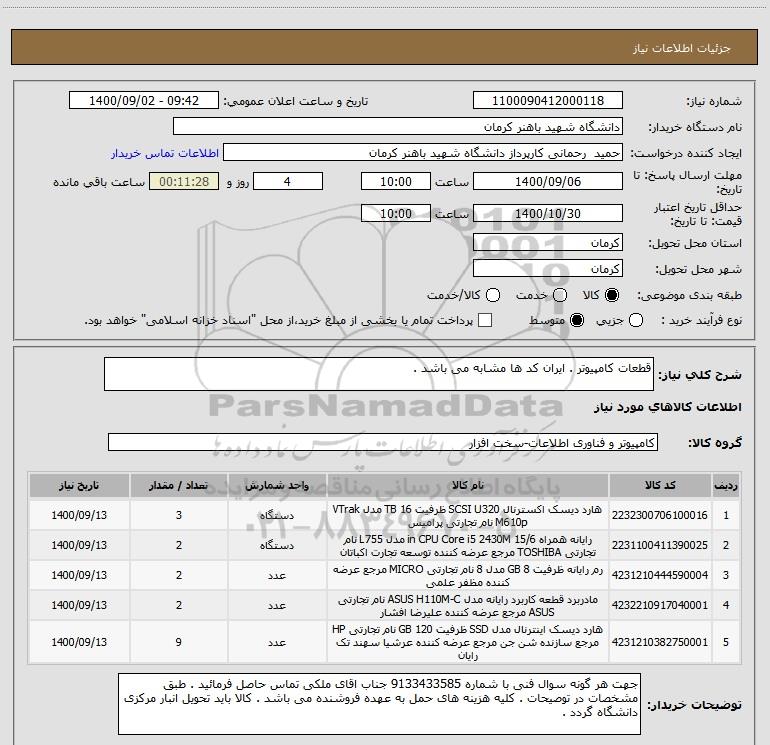This screenshot has height=745, width=770.
Task: Click need date 1400/09/13 in row 5
Action: click(79, 642)
